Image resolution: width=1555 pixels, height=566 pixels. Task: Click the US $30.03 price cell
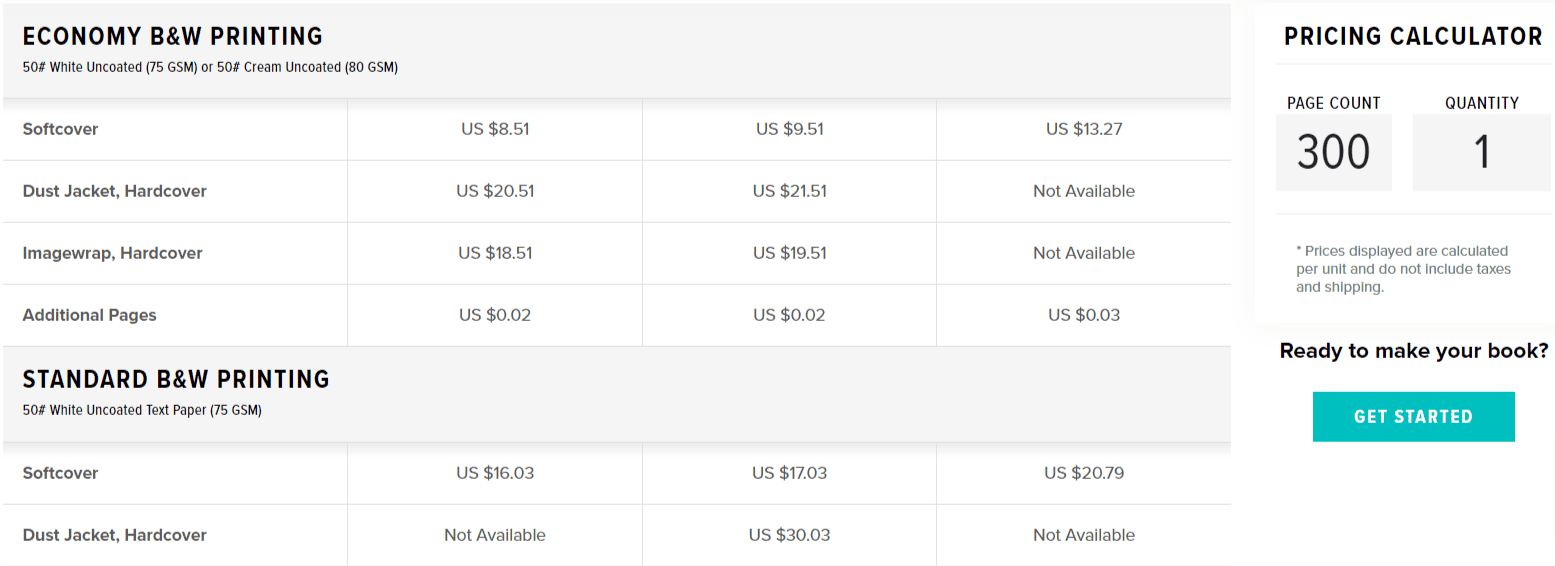click(790, 535)
